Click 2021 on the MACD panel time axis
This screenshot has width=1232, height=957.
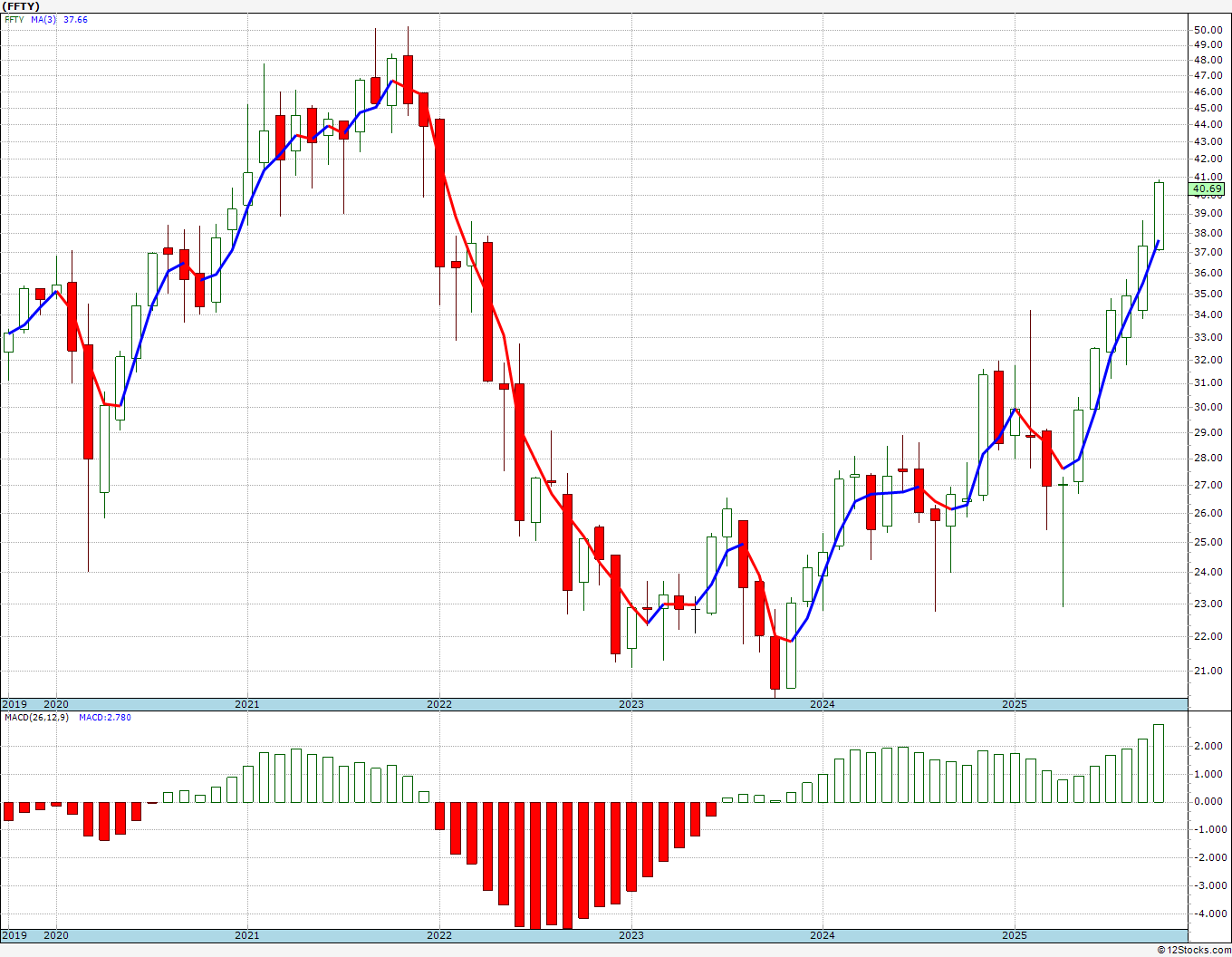[x=247, y=935]
